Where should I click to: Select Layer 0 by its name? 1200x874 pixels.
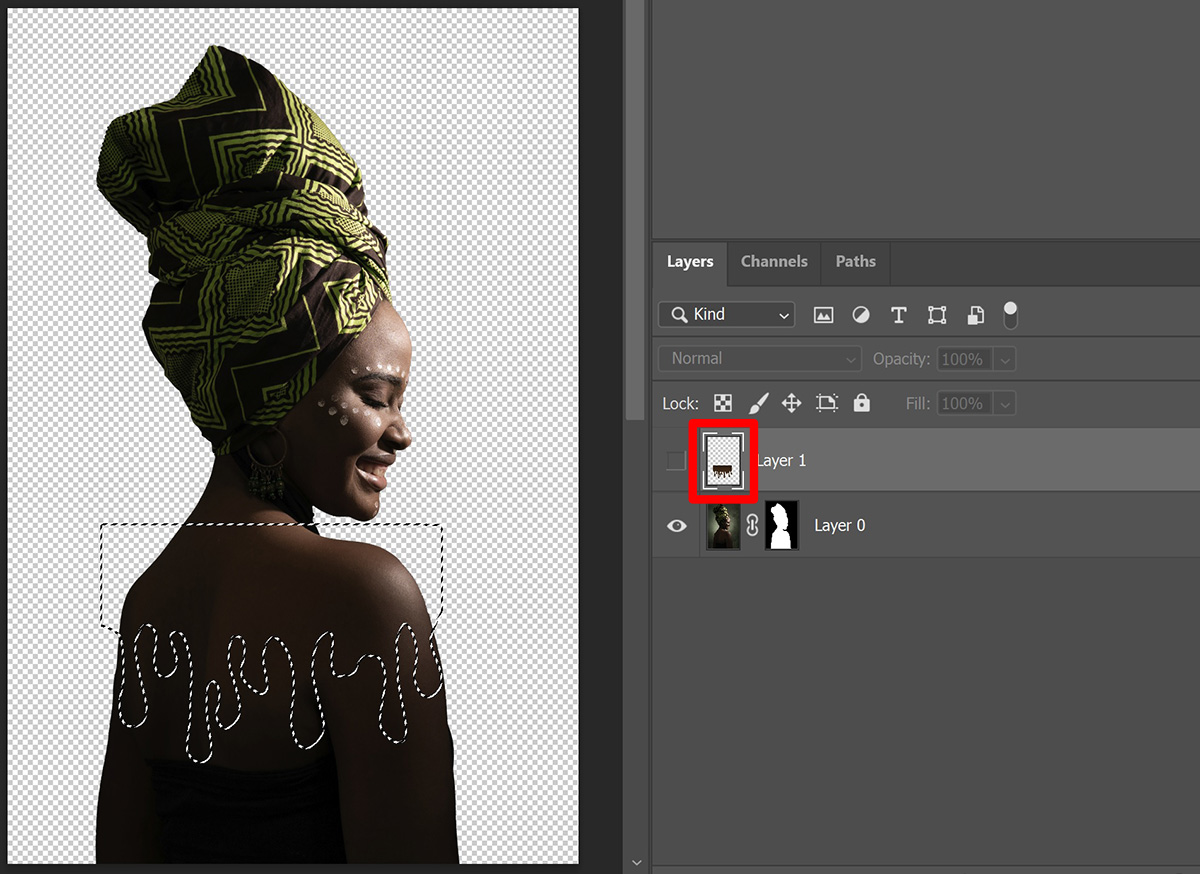[840, 525]
